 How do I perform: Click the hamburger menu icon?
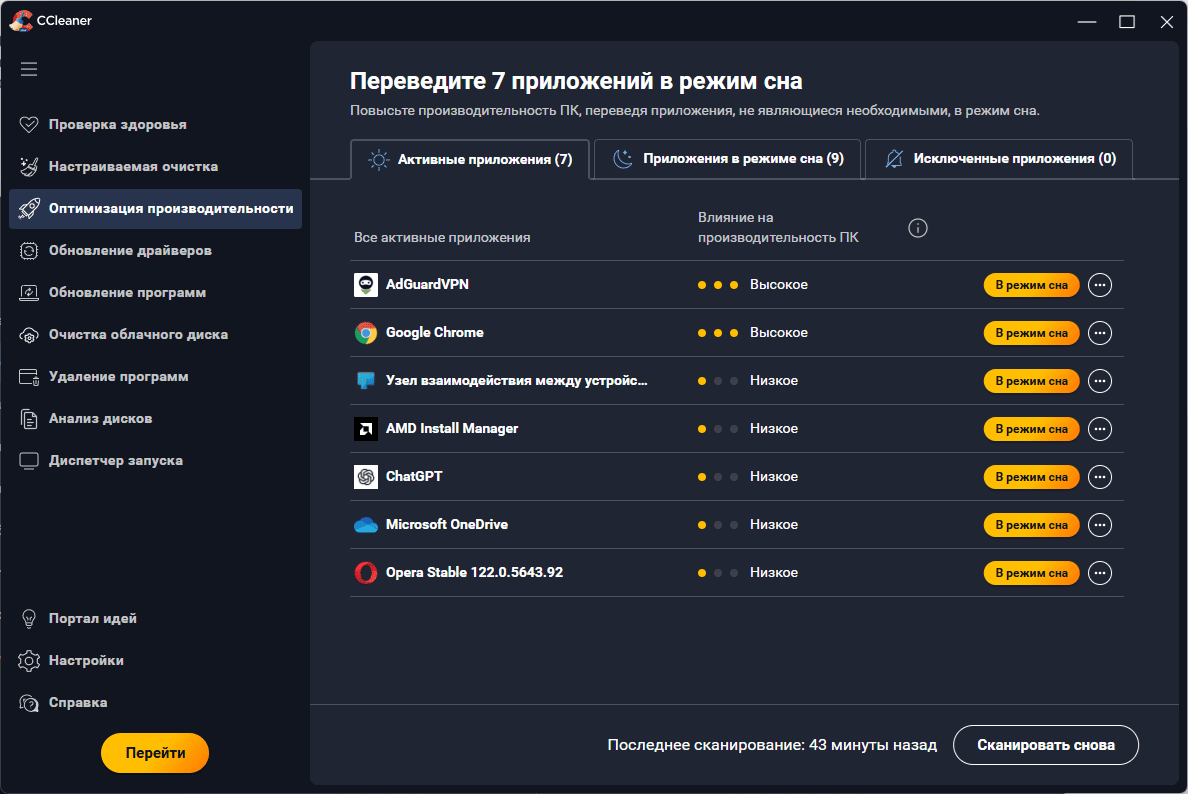[x=29, y=69]
